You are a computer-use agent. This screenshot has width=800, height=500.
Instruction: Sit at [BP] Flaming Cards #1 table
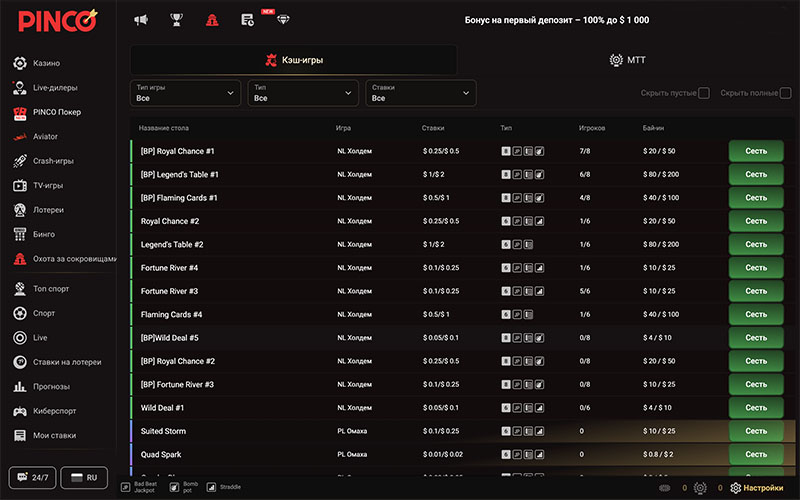(x=756, y=198)
